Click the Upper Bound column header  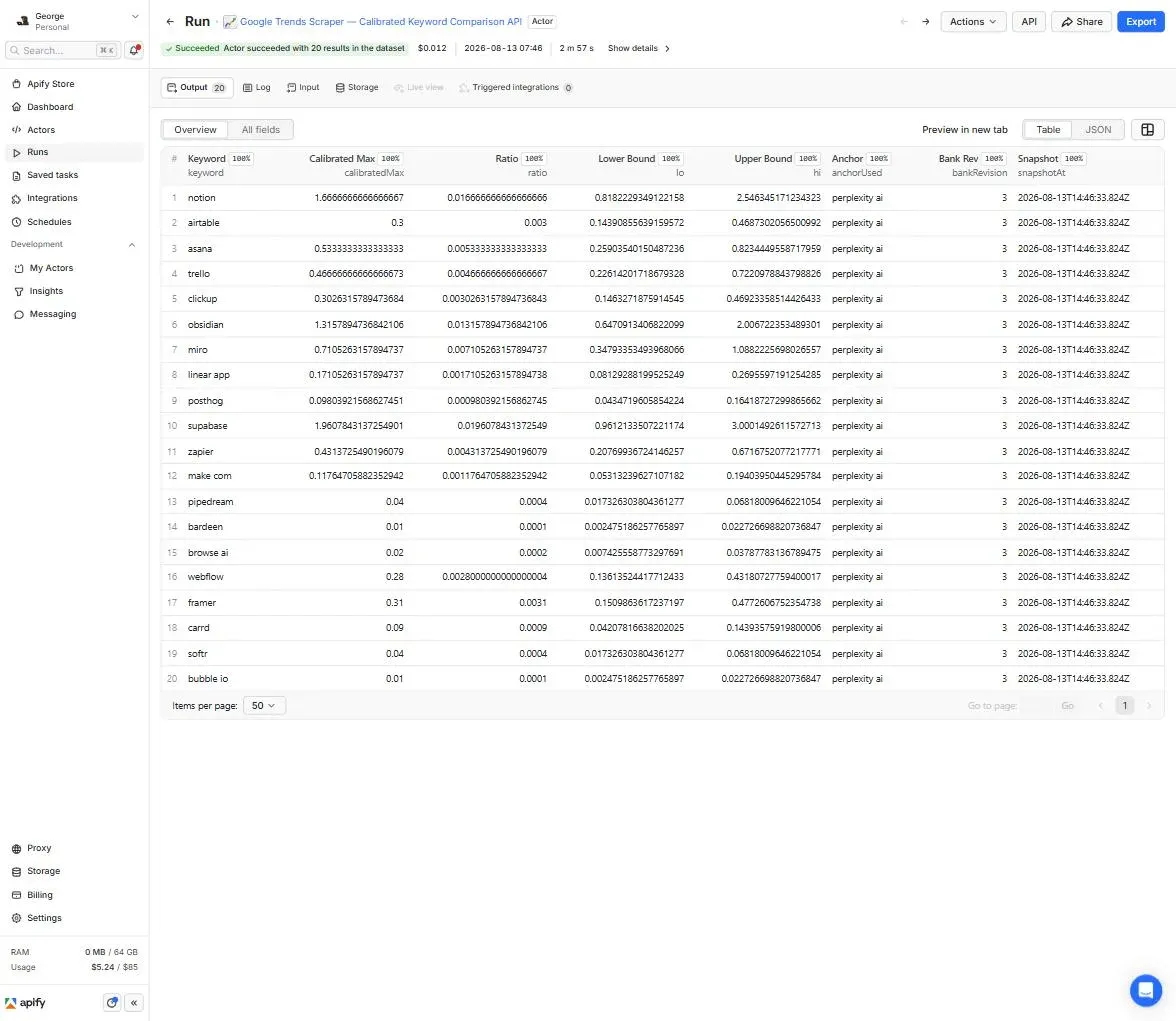click(763, 159)
